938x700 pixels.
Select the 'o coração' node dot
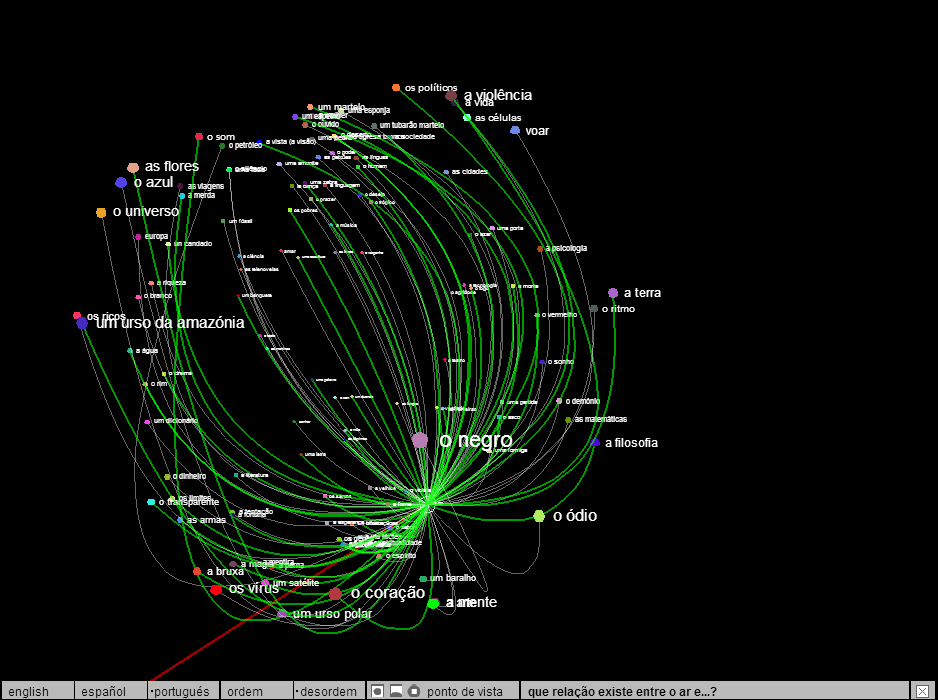(x=335, y=594)
